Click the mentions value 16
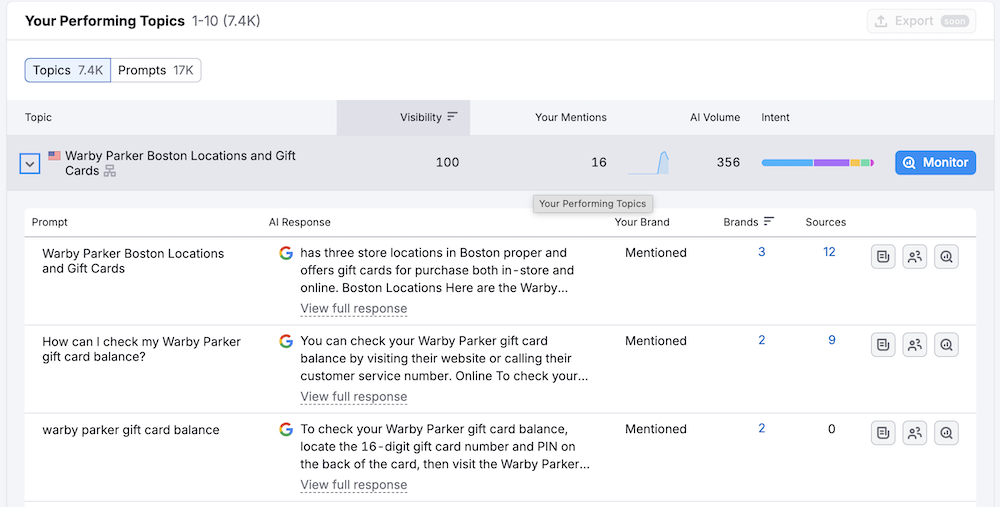1000x507 pixels. click(x=599, y=162)
